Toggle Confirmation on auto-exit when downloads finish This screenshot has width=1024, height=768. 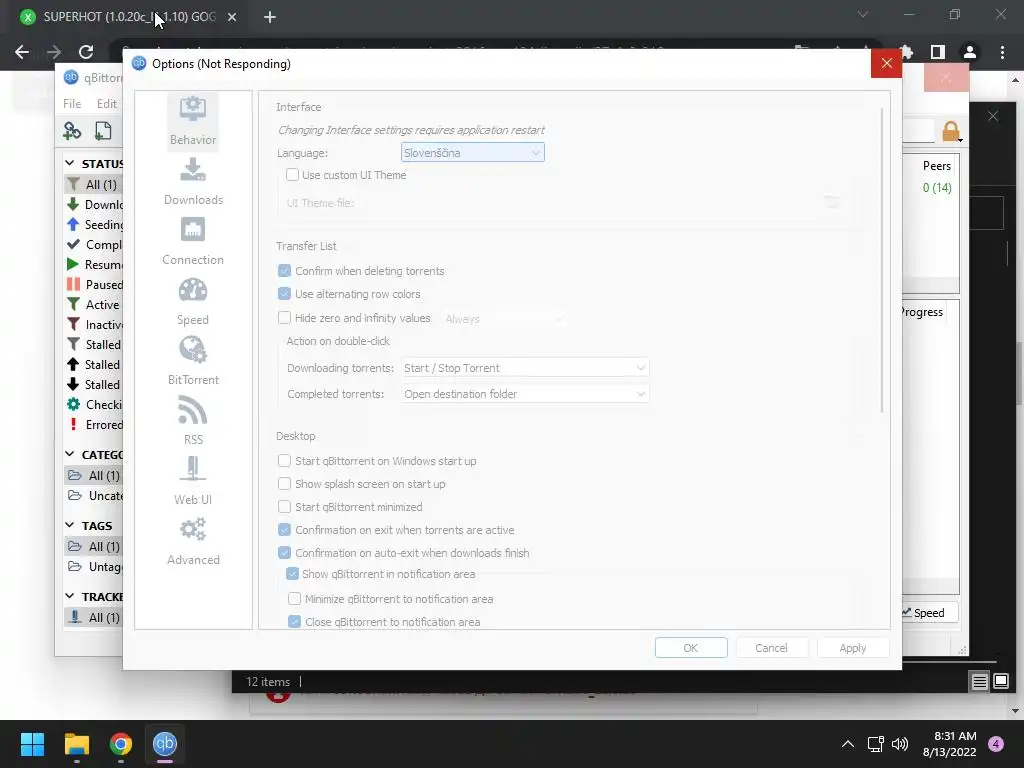pyautogui.click(x=284, y=553)
